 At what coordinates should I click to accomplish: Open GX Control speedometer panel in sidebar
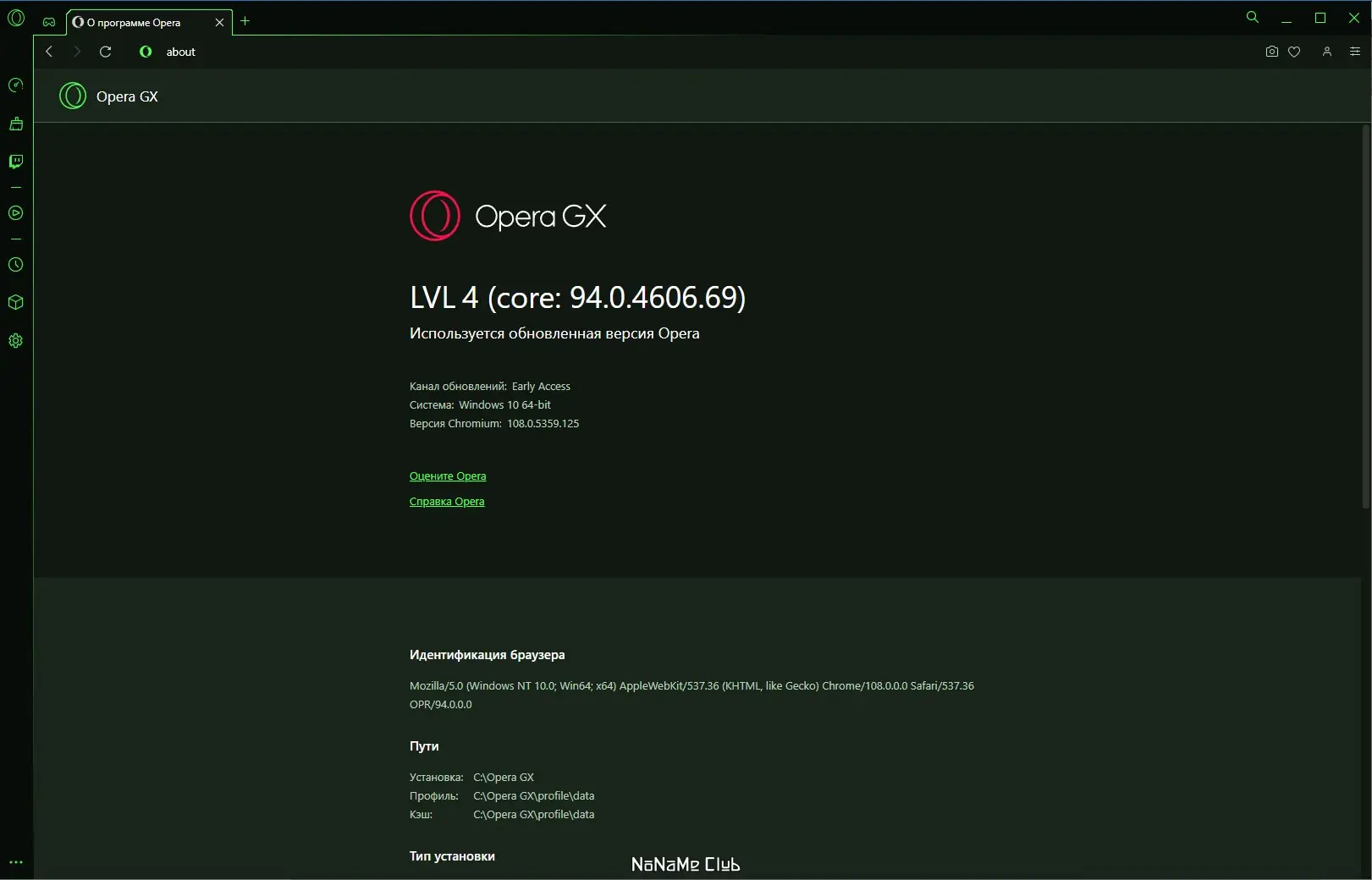pyautogui.click(x=15, y=85)
